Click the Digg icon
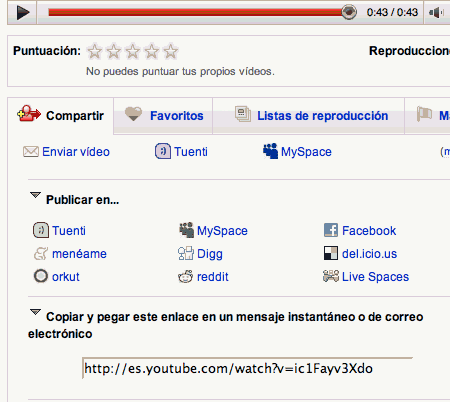The width and height of the screenshot is (450, 402). click(186, 253)
